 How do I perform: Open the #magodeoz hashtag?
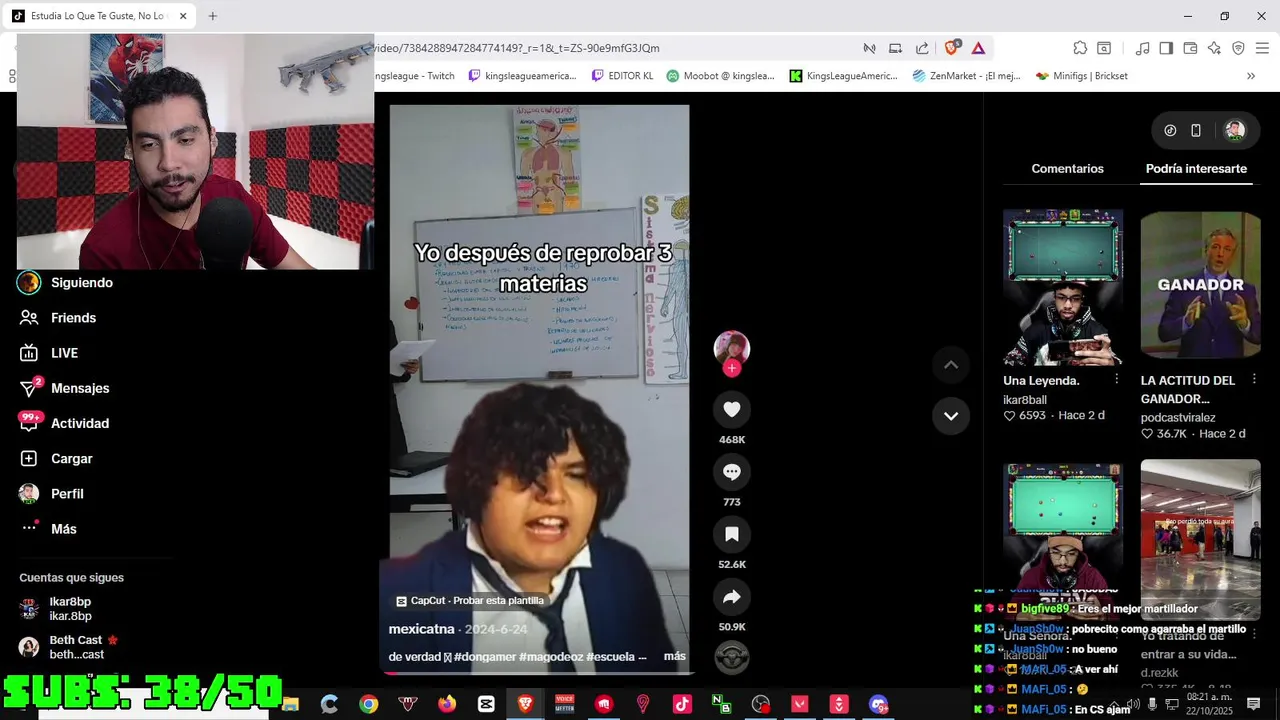click(552, 657)
